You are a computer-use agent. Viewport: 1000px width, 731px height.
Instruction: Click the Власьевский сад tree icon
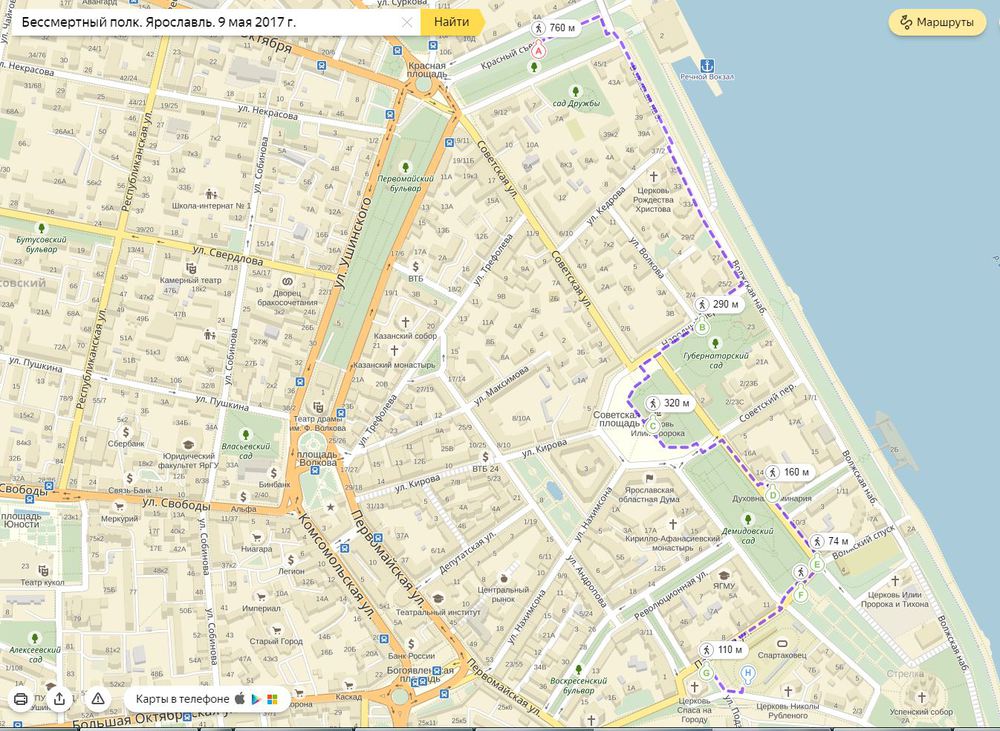pyautogui.click(x=246, y=434)
